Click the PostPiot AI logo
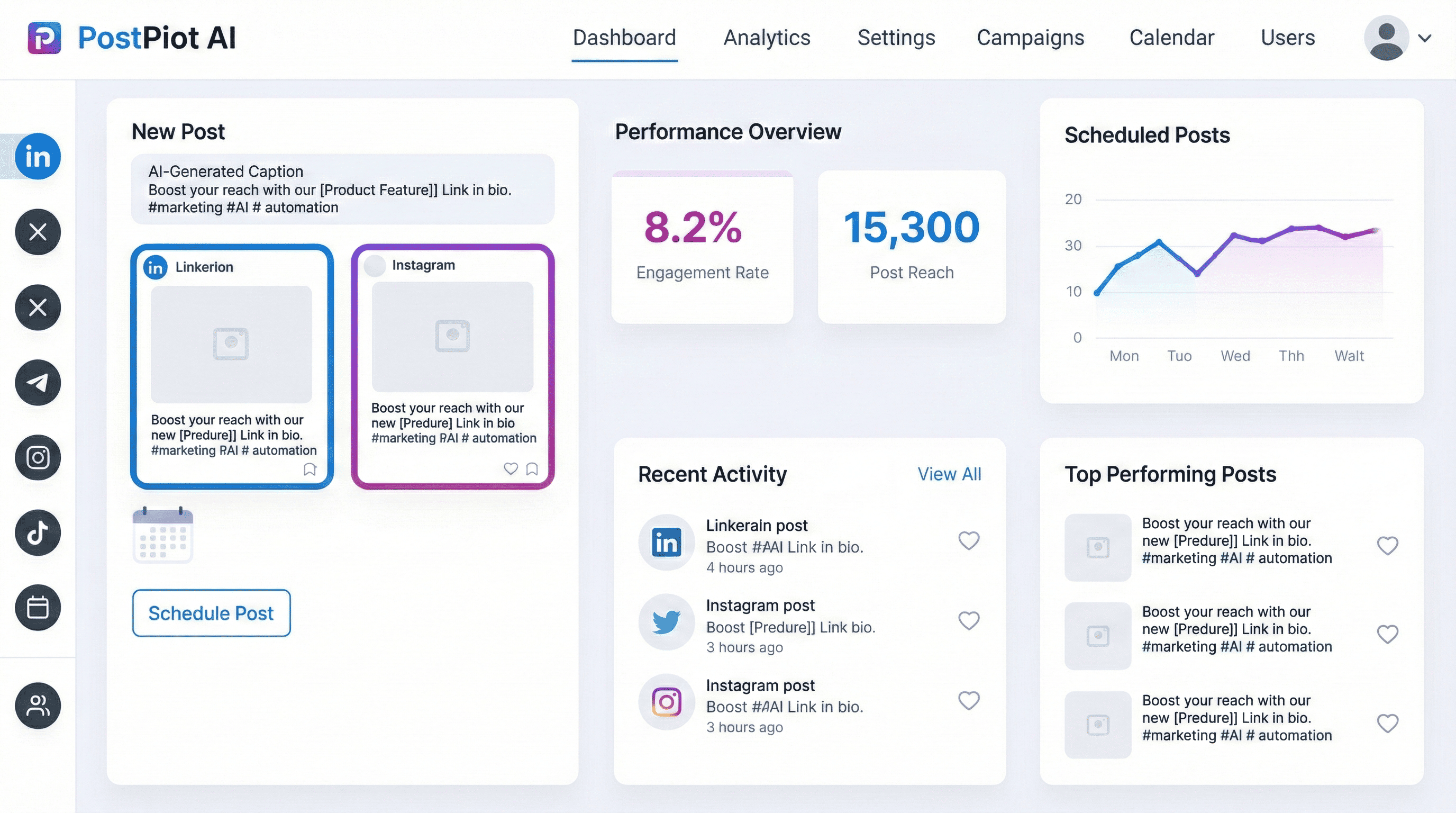 [x=44, y=38]
